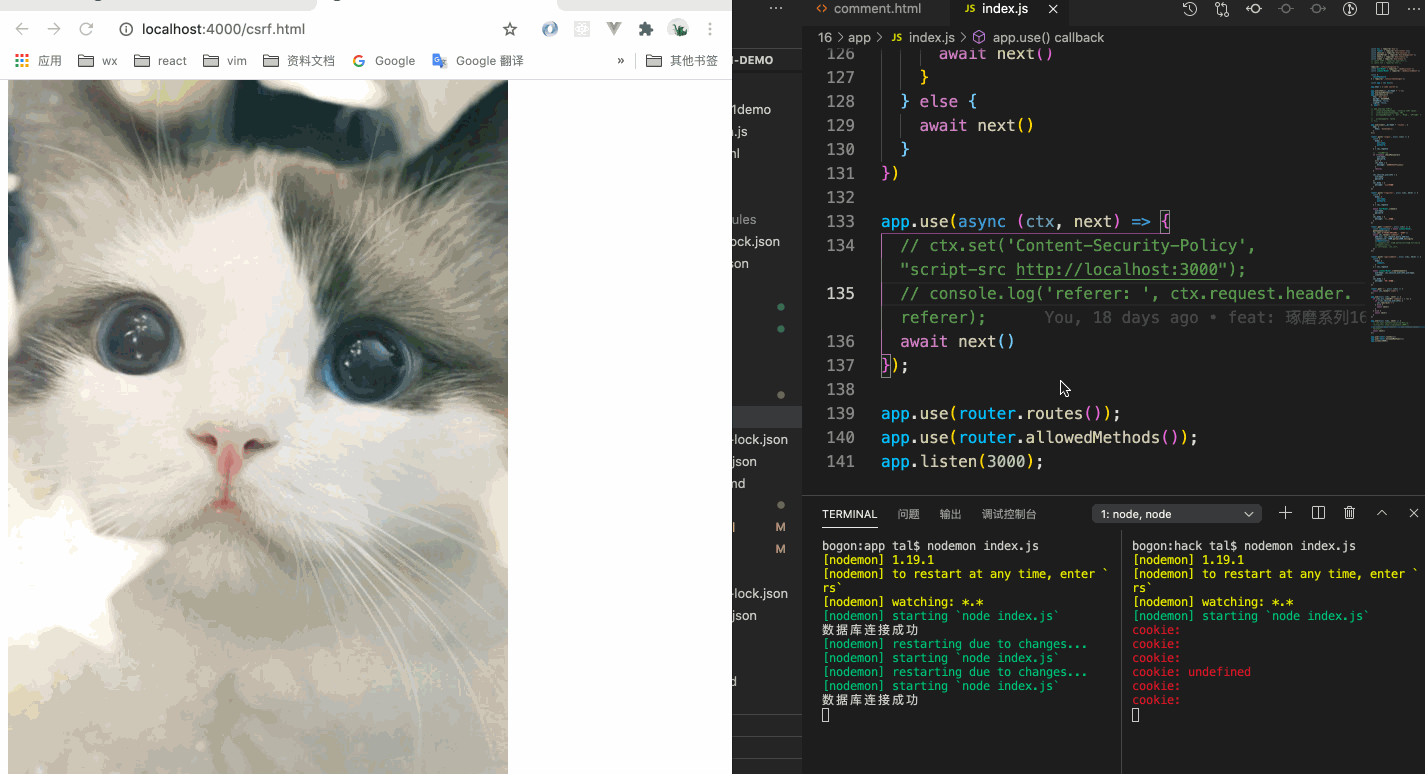1425x774 pixels.
Task: Click the index.js breadcrumb segment
Action: coord(922,37)
